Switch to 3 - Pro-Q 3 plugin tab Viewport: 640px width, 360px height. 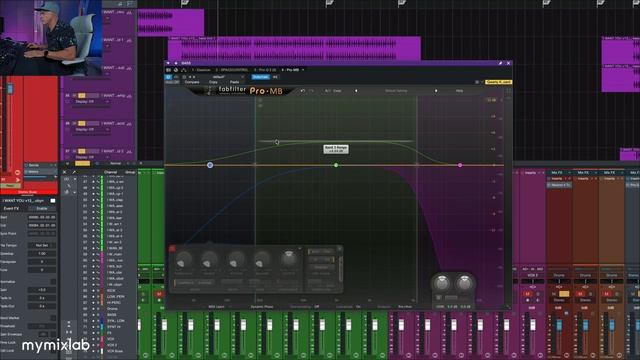click(265, 70)
